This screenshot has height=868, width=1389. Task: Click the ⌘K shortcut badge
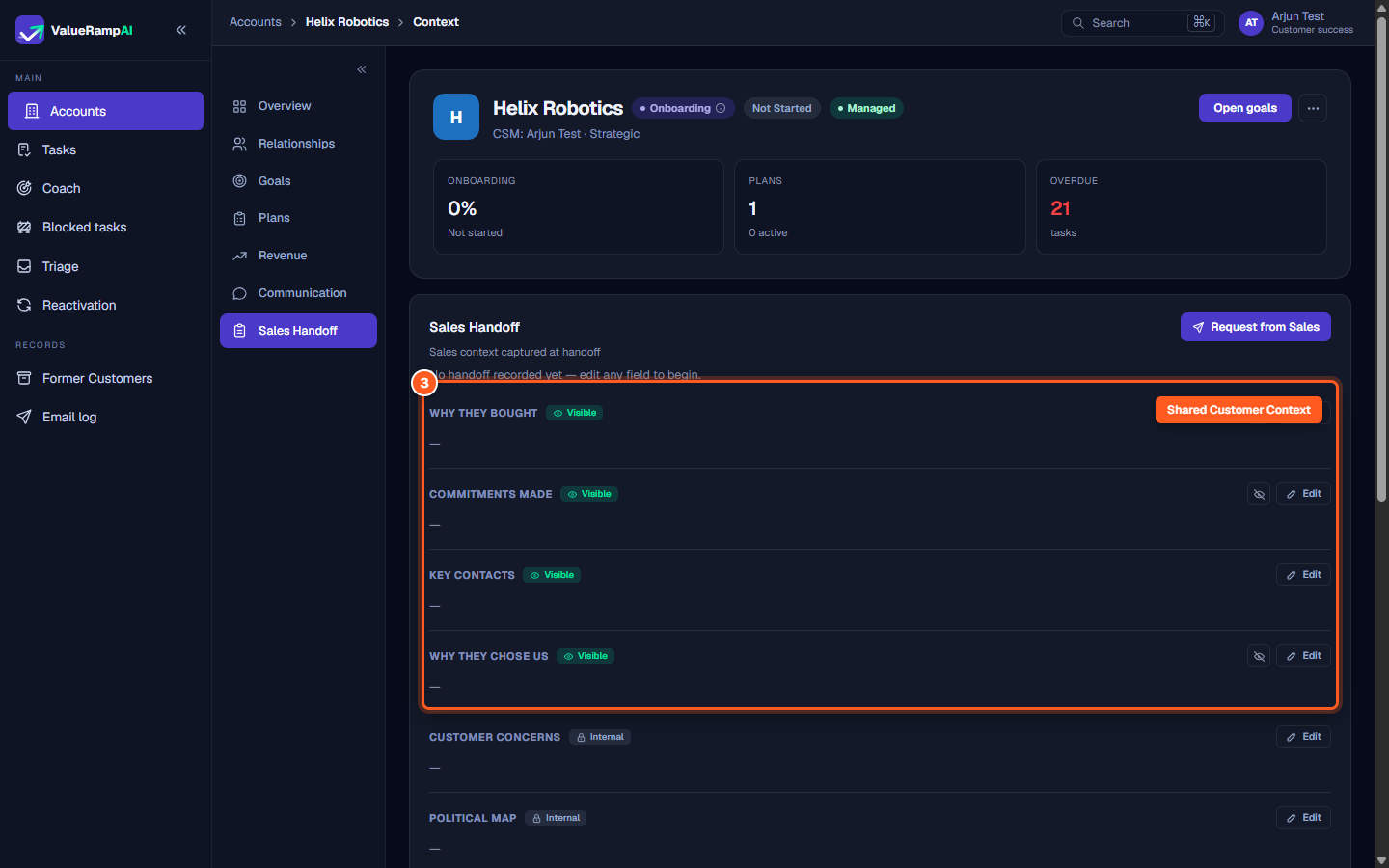point(1201,22)
